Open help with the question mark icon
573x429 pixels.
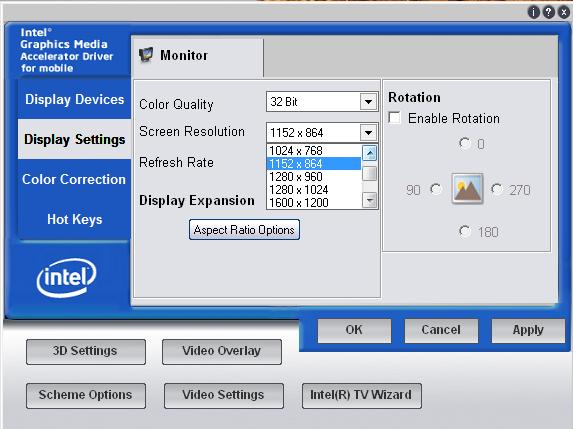(x=549, y=12)
